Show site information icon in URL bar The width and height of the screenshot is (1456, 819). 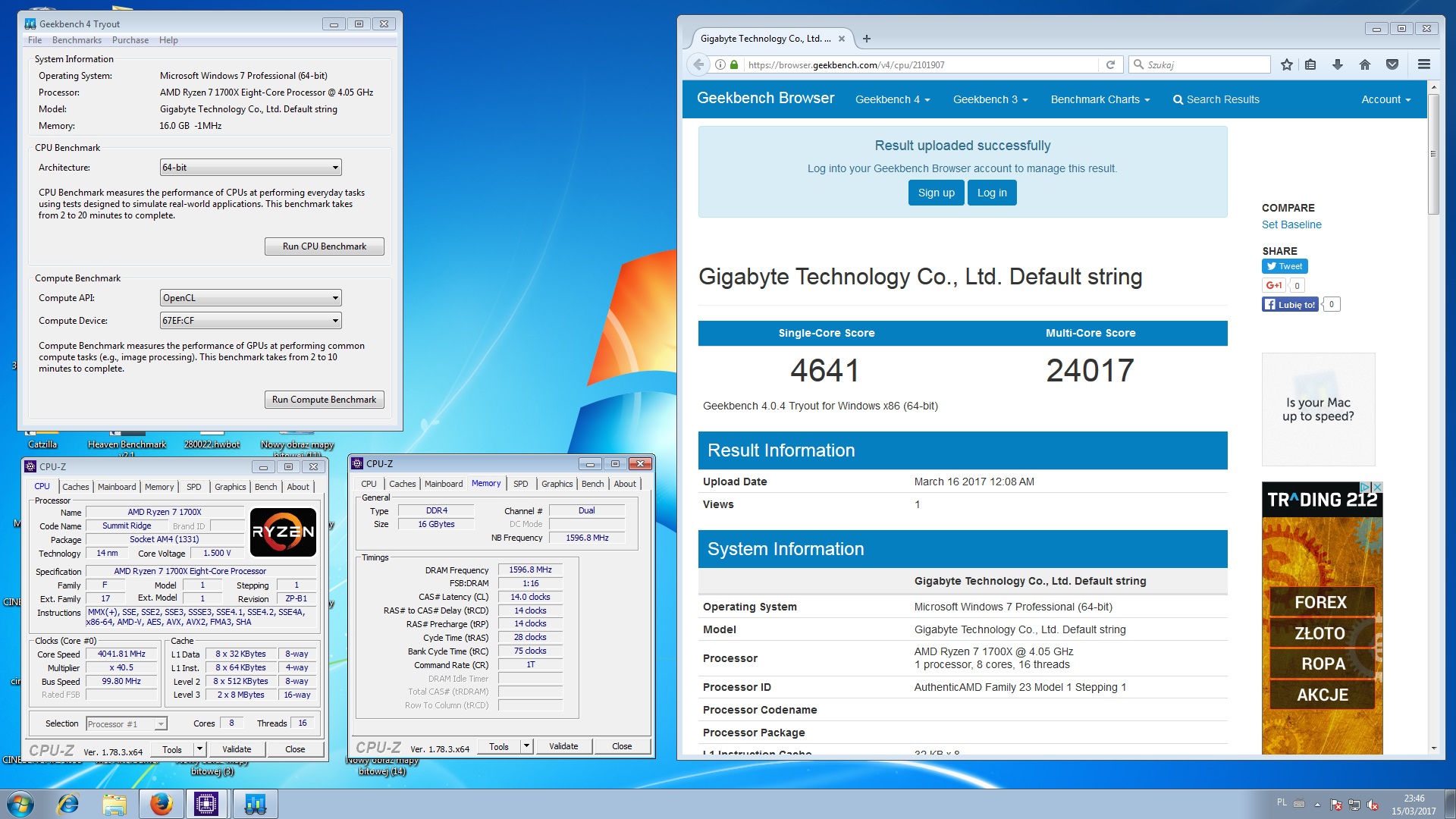720,65
